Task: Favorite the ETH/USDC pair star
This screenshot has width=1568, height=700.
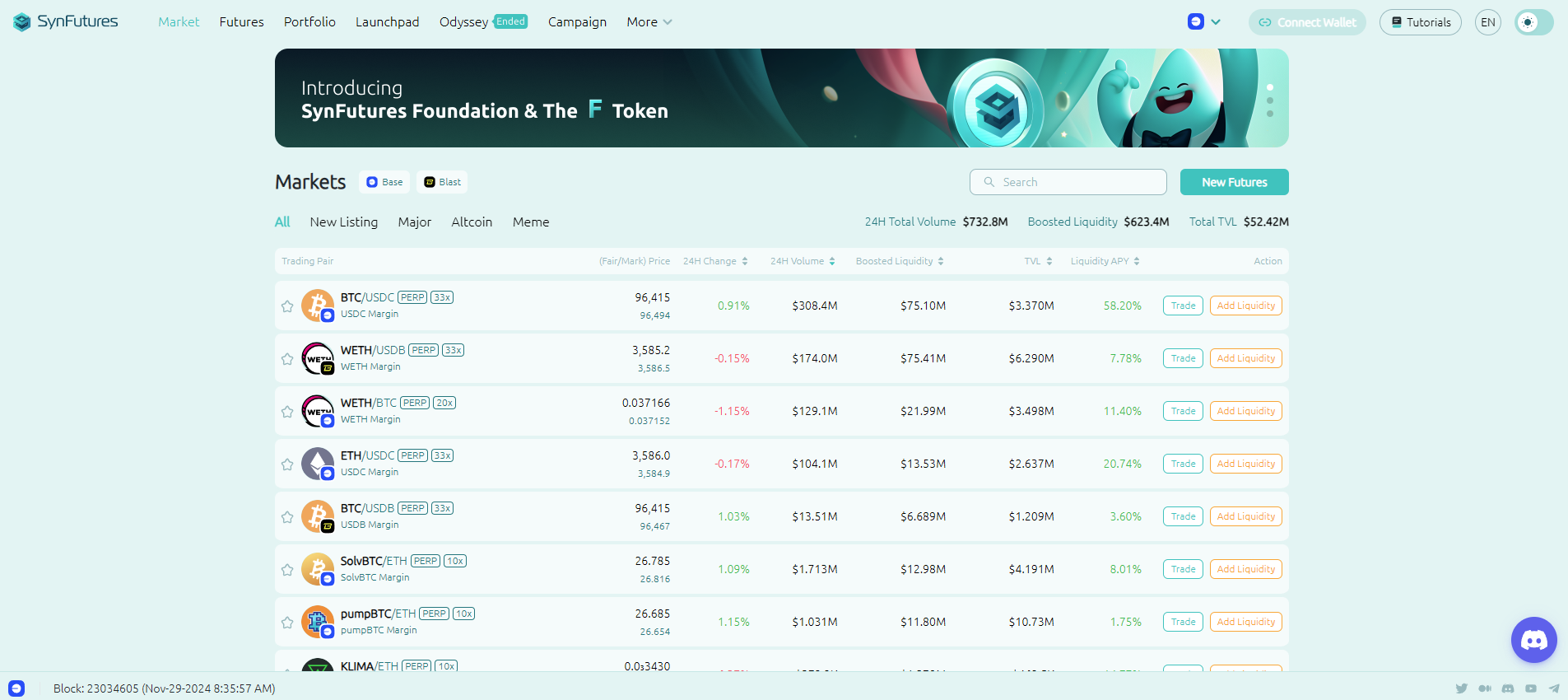Action: (x=287, y=464)
